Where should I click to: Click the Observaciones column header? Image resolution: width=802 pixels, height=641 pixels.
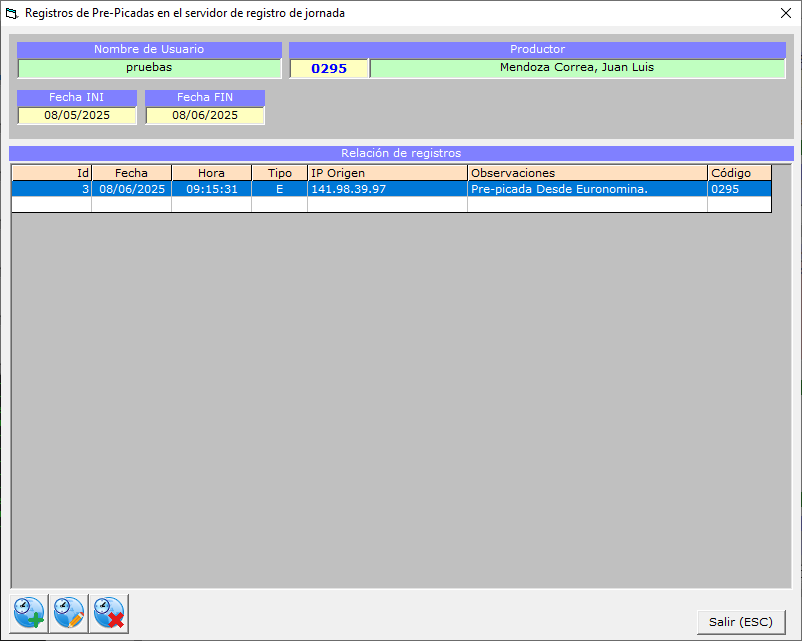(587, 173)
